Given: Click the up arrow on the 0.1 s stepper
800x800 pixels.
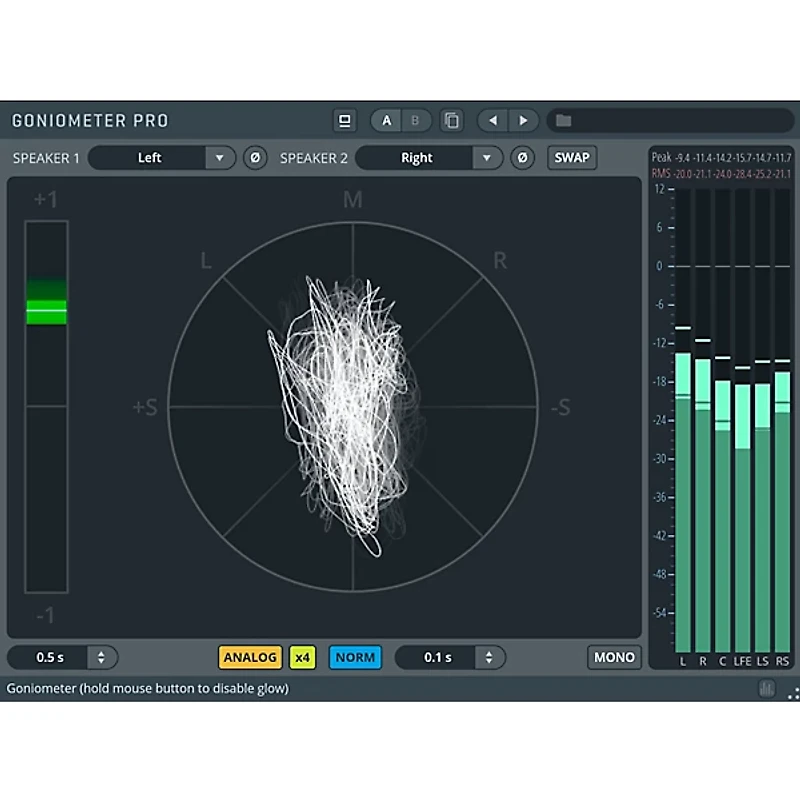Looking at the screenshot, I should (489, 652).
